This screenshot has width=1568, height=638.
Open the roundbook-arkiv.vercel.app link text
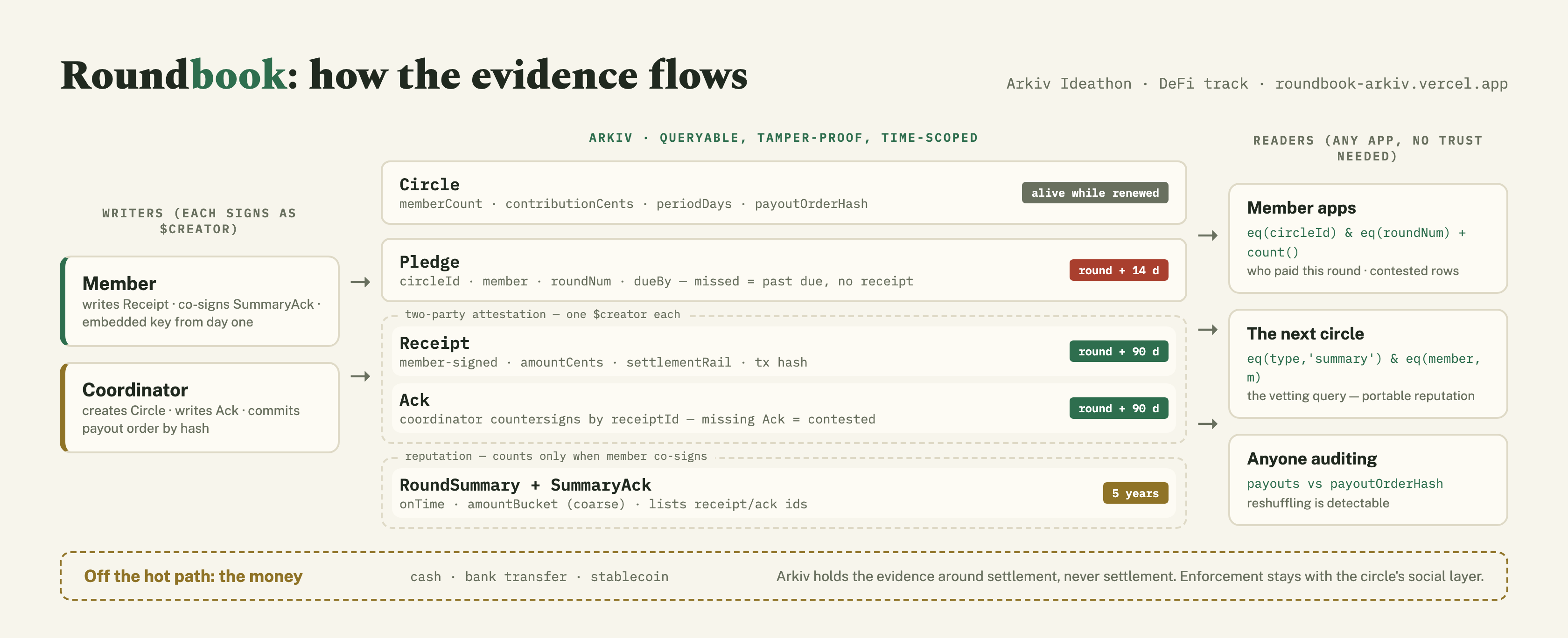coord(1392,83)
